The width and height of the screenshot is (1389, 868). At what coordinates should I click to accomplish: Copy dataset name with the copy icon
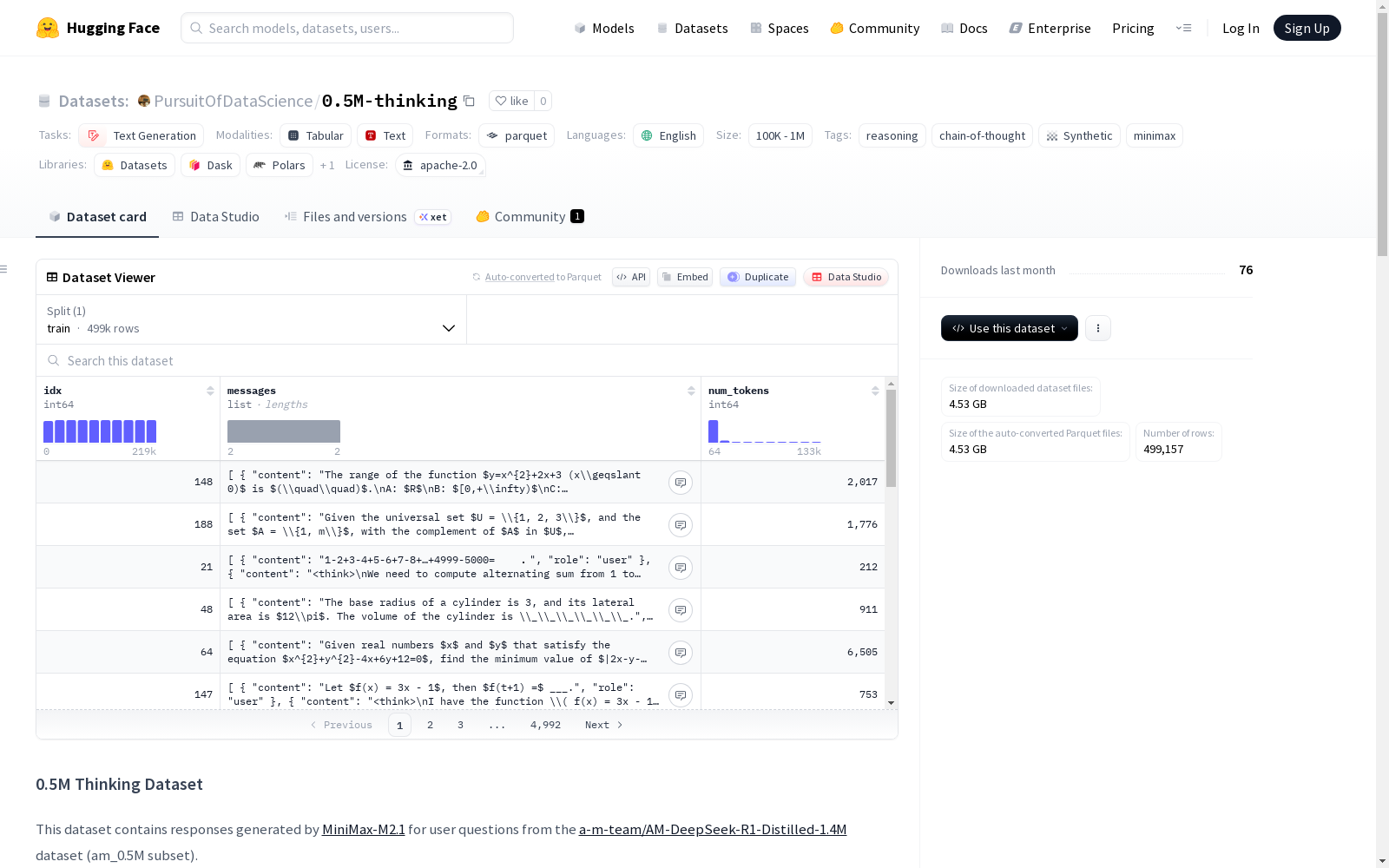tap(469, 101)
